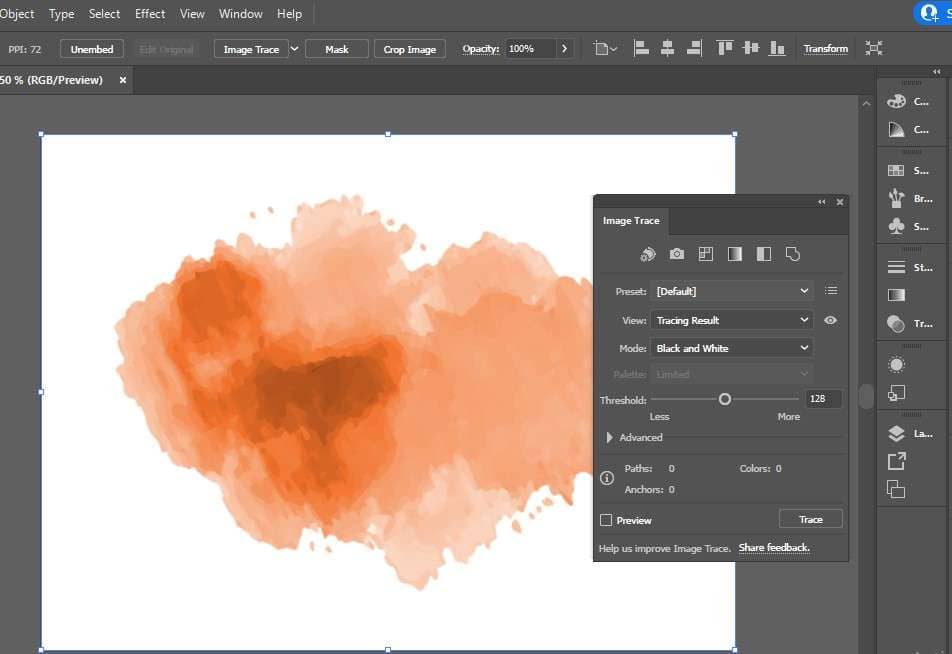Screen dimensions: 952x654
Task: Open the Help menu
Action: coord(289,13)
